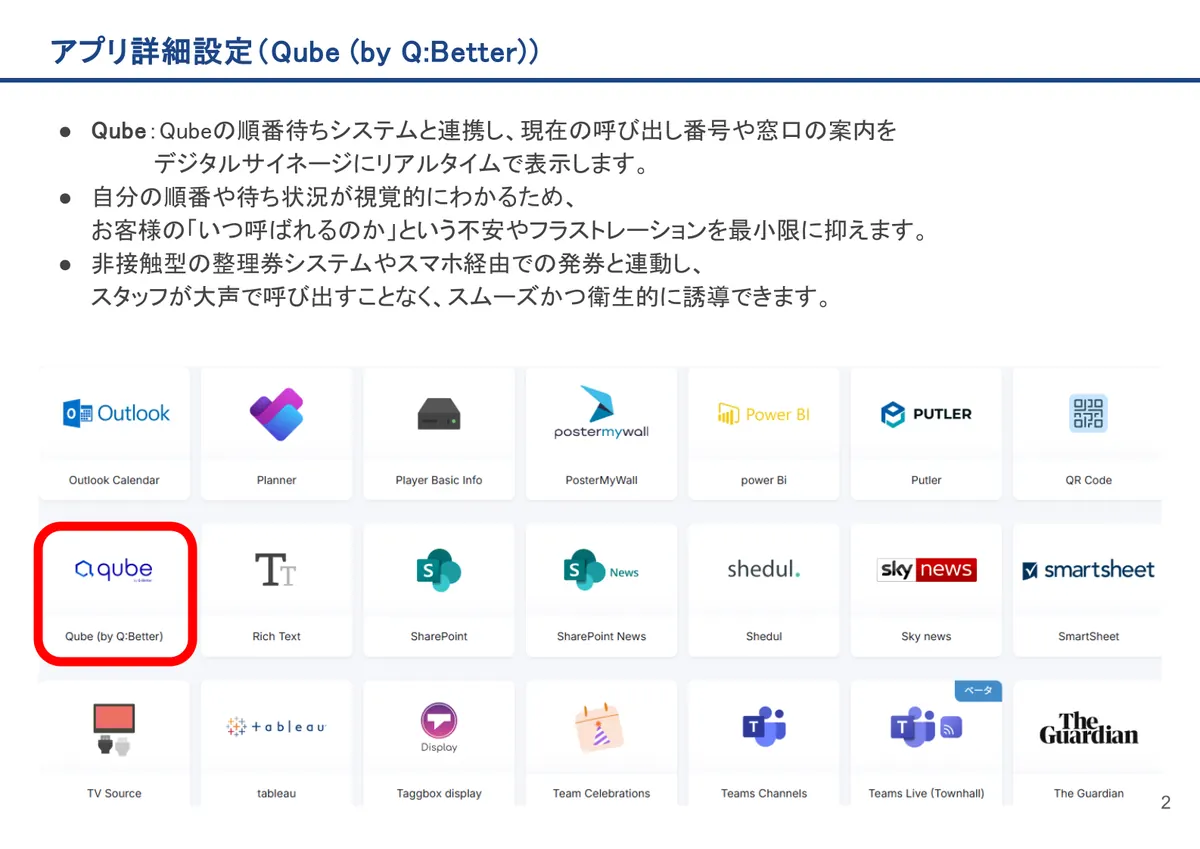This screenshot has width=1200, height=849.
Task: Click the 'Putler' card label
Action: click(926, 480)
